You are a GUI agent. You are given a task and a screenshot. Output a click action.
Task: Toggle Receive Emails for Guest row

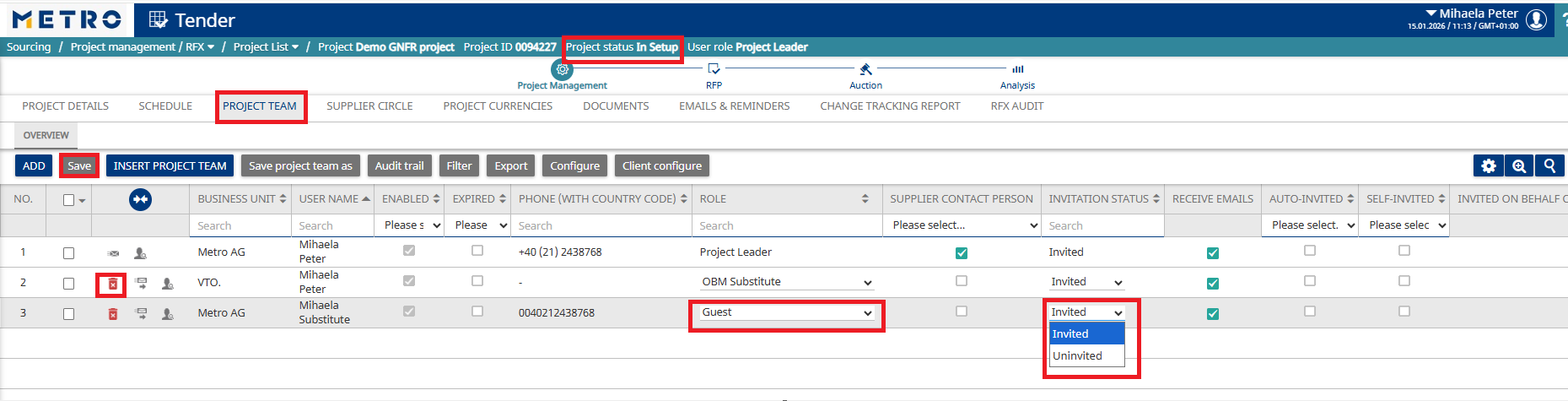click(x=1213, y=314)
